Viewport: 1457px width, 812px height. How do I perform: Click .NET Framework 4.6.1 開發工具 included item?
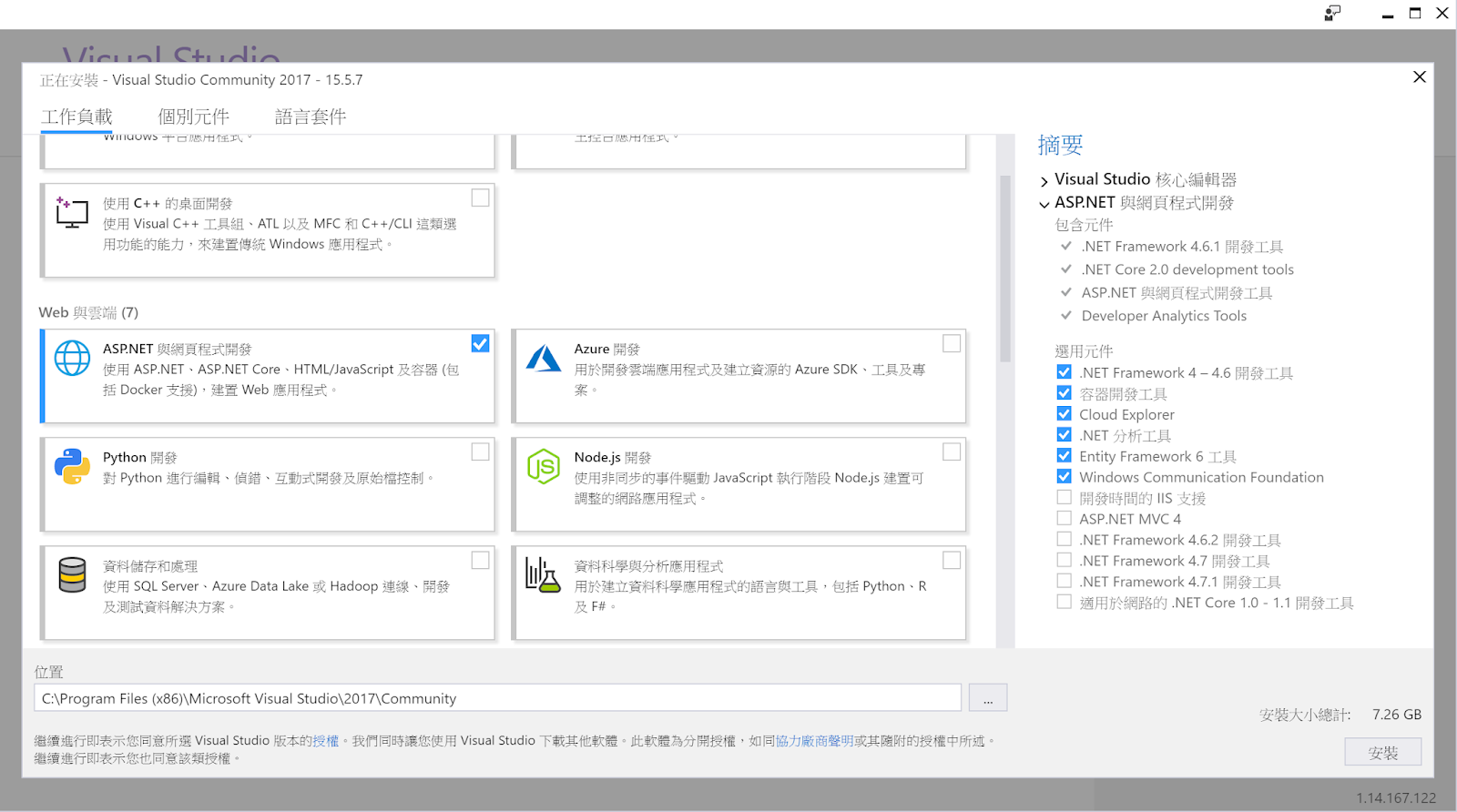(1182, 247)
